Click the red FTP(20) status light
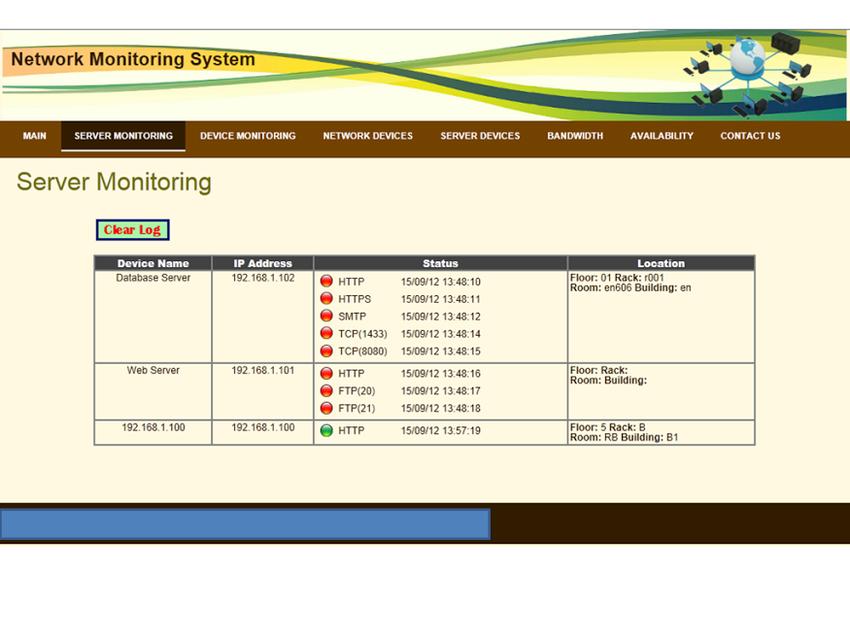The width and height of the screenshot is (850, 637). pos(327,391)
